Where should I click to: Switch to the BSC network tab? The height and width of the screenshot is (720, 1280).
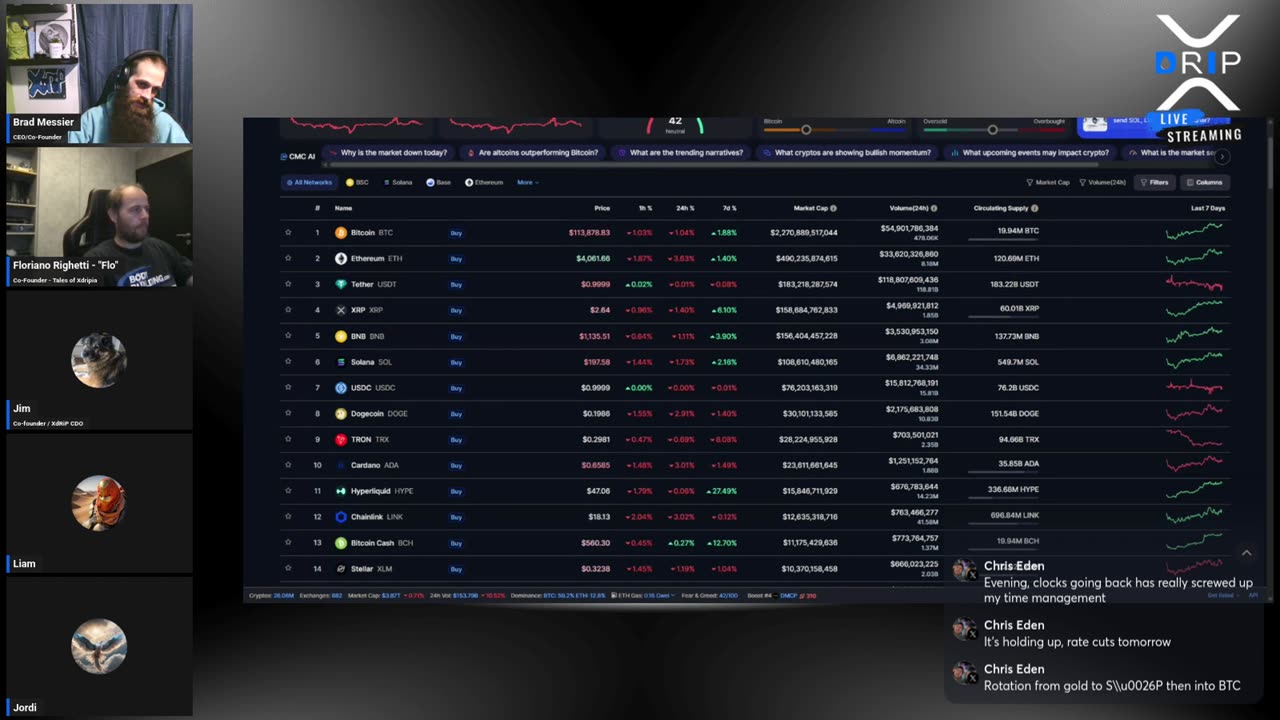[357, 182]
